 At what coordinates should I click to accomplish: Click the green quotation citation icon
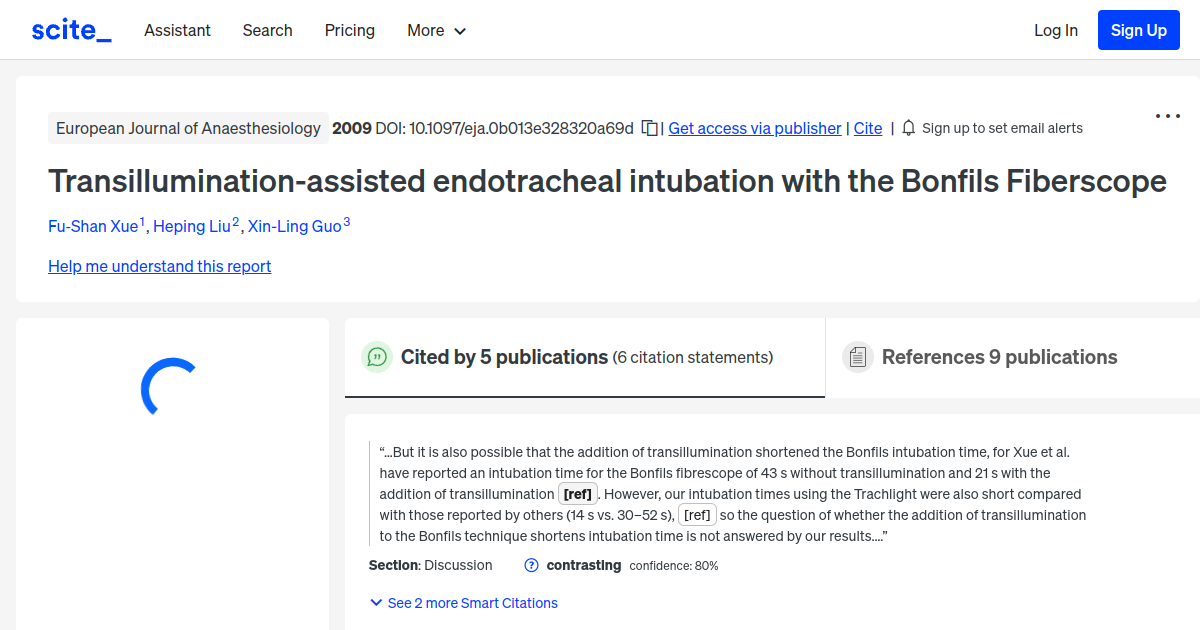377,357
